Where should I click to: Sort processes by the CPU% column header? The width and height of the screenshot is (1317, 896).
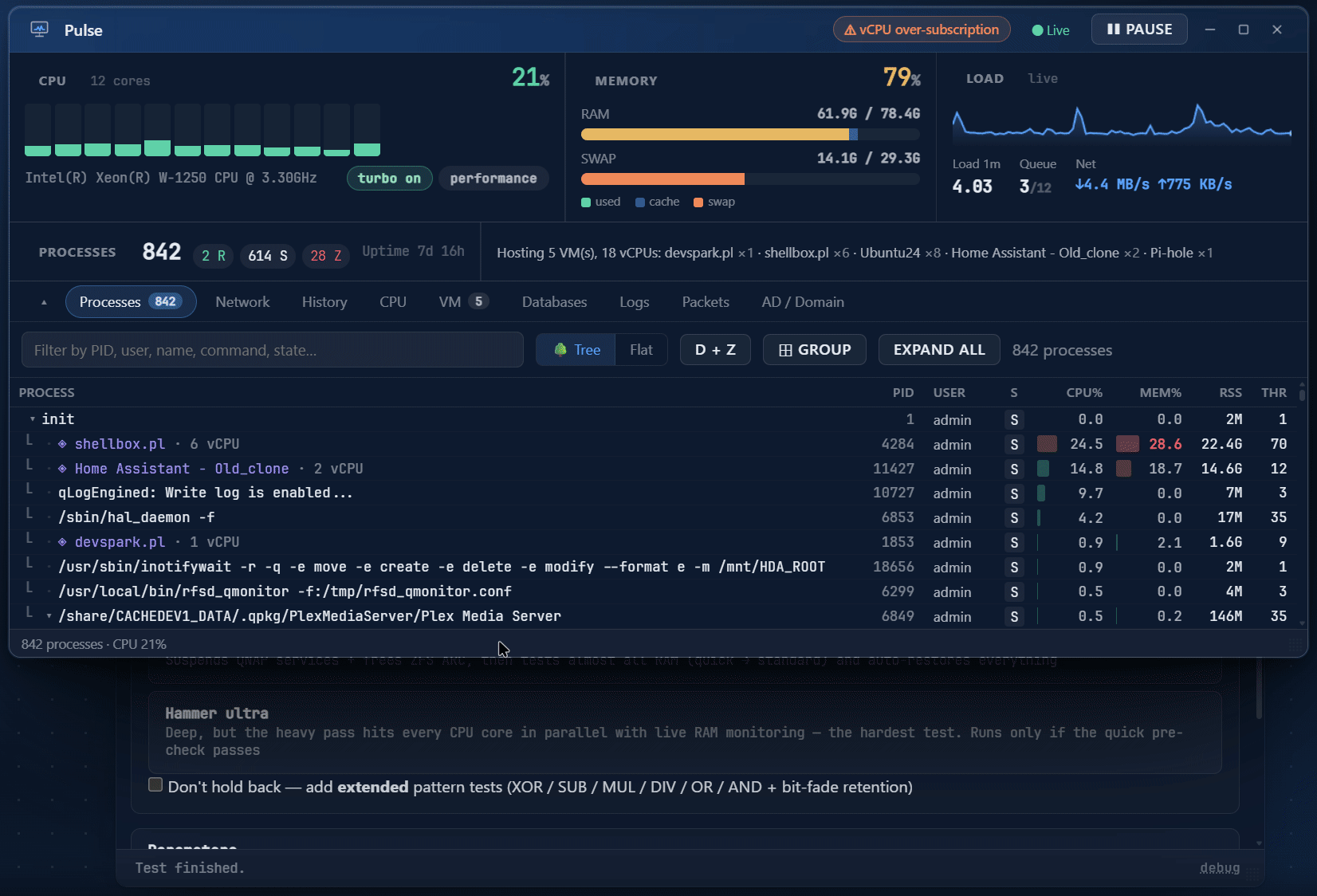pos(1084,393)
